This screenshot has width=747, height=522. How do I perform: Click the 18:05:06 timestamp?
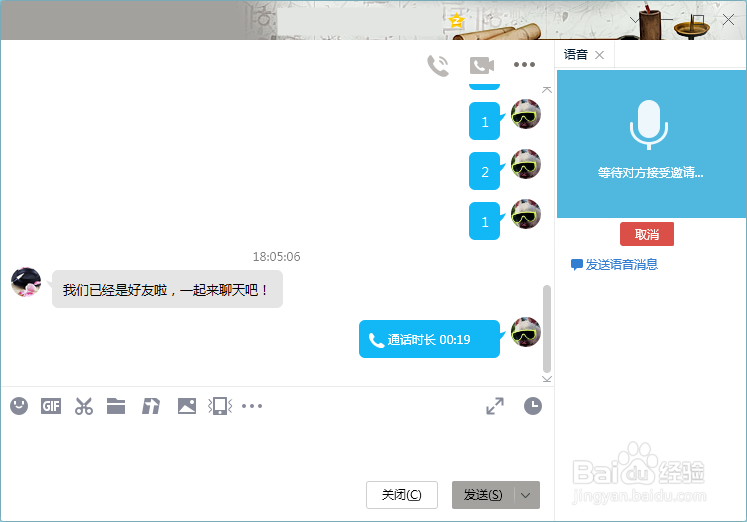[276, 257]
